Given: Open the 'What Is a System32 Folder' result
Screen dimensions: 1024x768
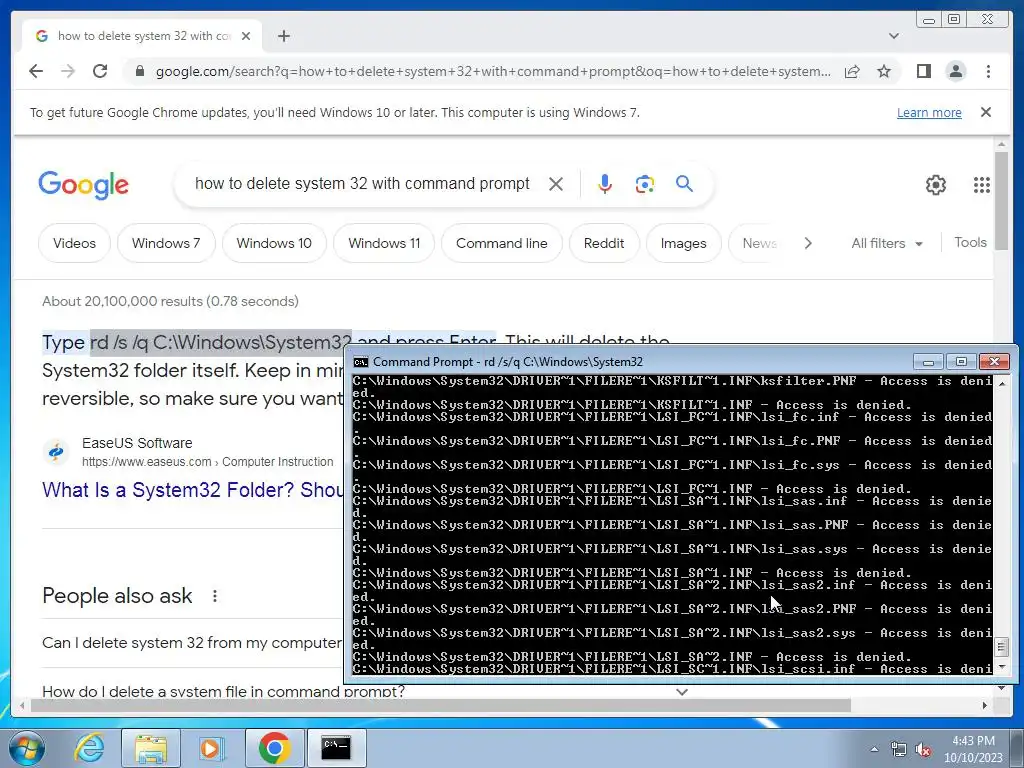Looking at the screenshot, I should coord(193,490).
